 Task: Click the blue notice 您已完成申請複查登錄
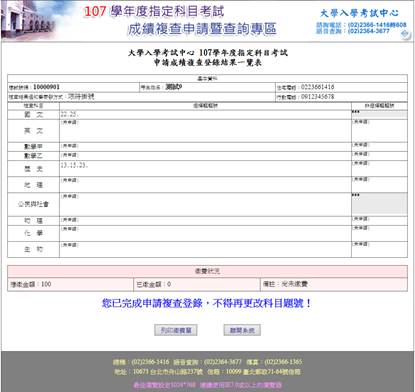click(x=206, y=303)
